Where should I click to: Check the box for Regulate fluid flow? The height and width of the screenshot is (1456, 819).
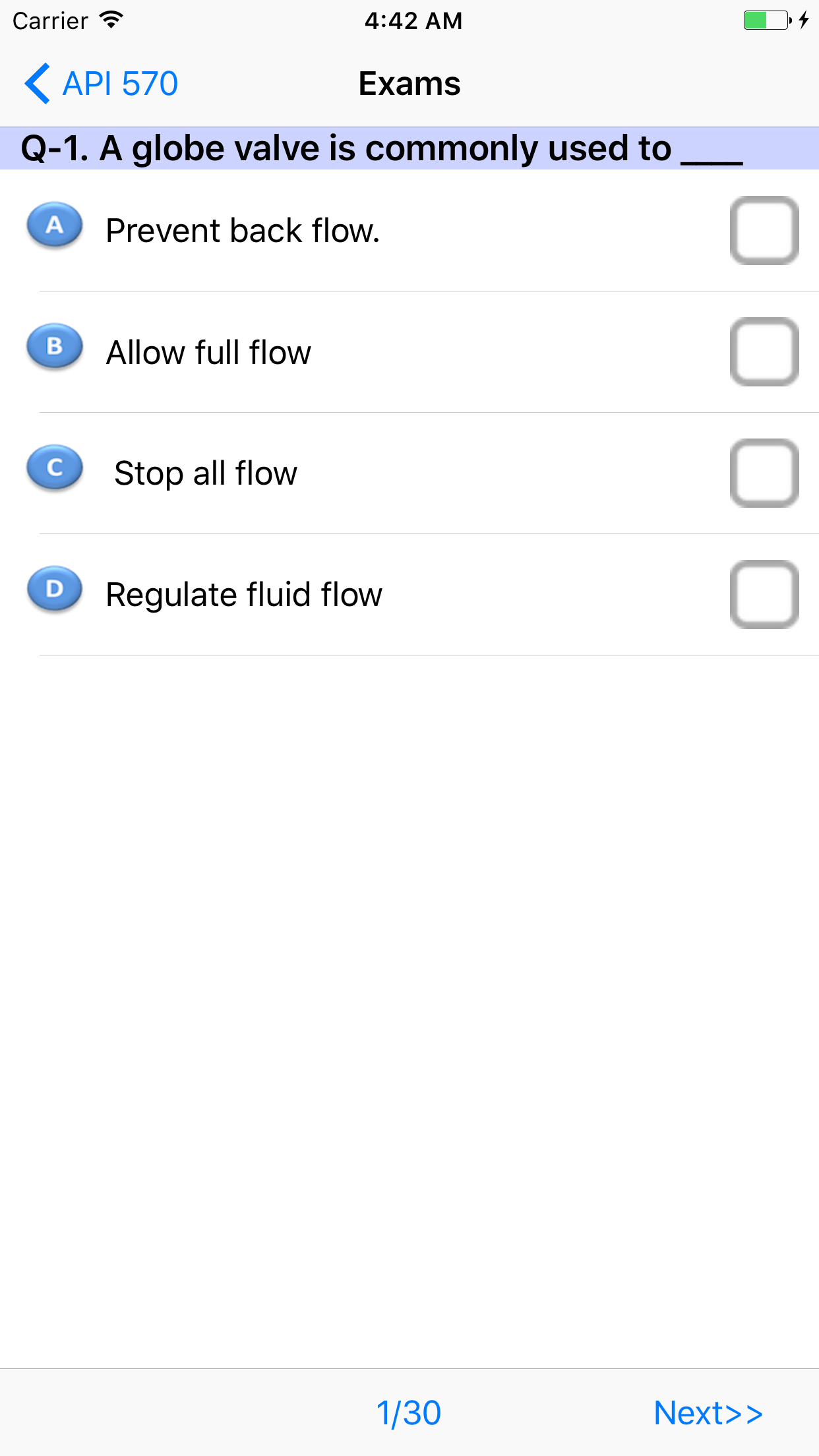[764, 595]
